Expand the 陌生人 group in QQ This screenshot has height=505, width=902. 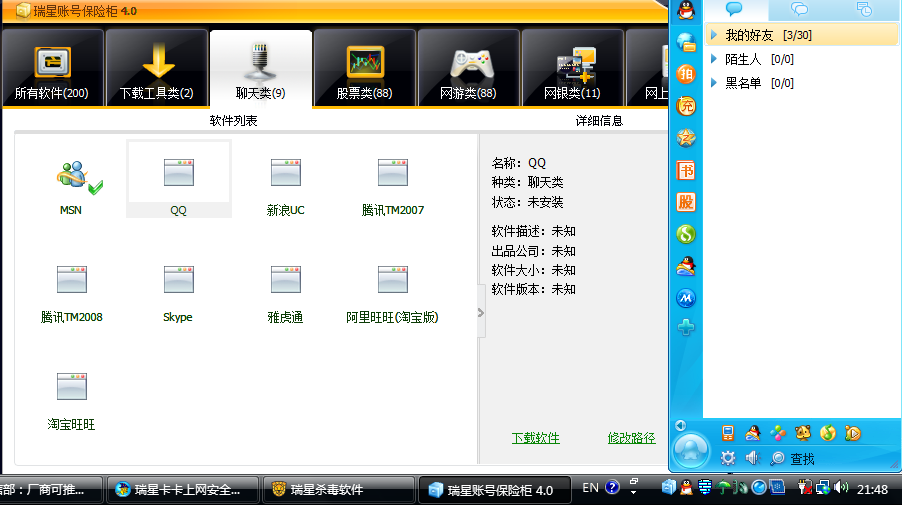click(x=713, y=59)
